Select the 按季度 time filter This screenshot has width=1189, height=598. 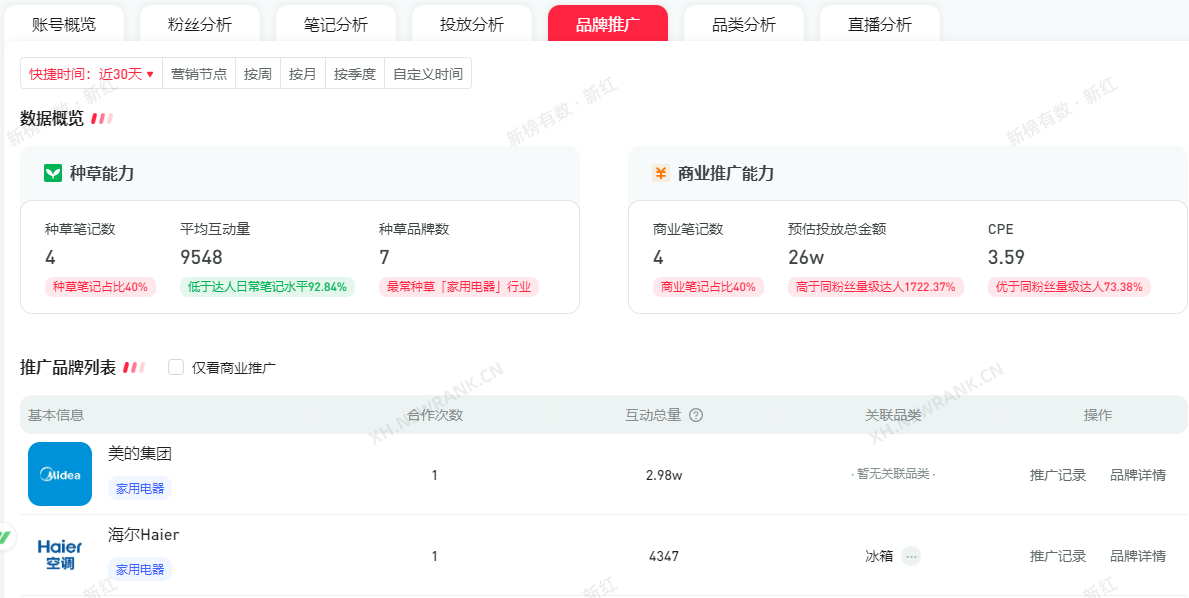(355, 74)
